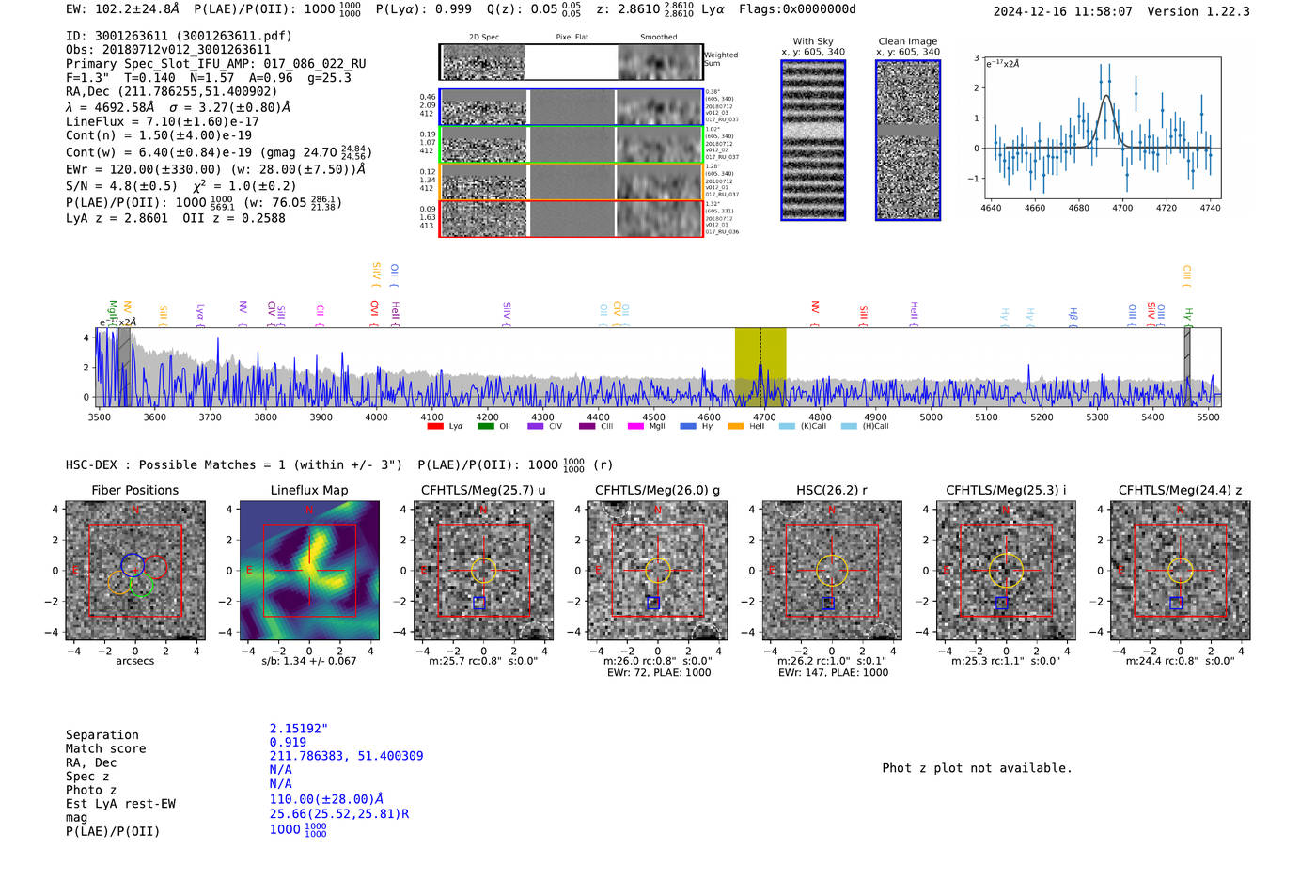This screenshot has width=1316, height=896.
Task: Click the hatched gray band near 5460 Å
Action: [1187, 367]
